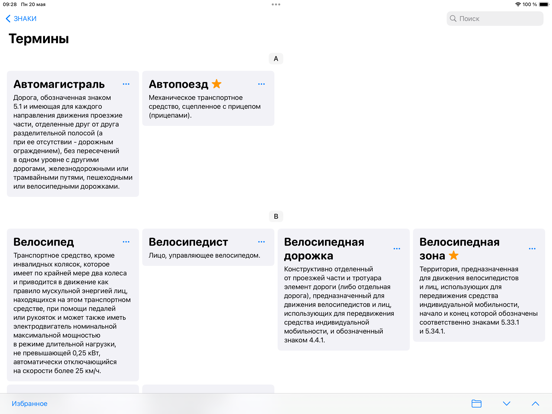Viewport: 552px width, 414px height.
Task: Open the Автомагистраль term title
Action: 59,84
